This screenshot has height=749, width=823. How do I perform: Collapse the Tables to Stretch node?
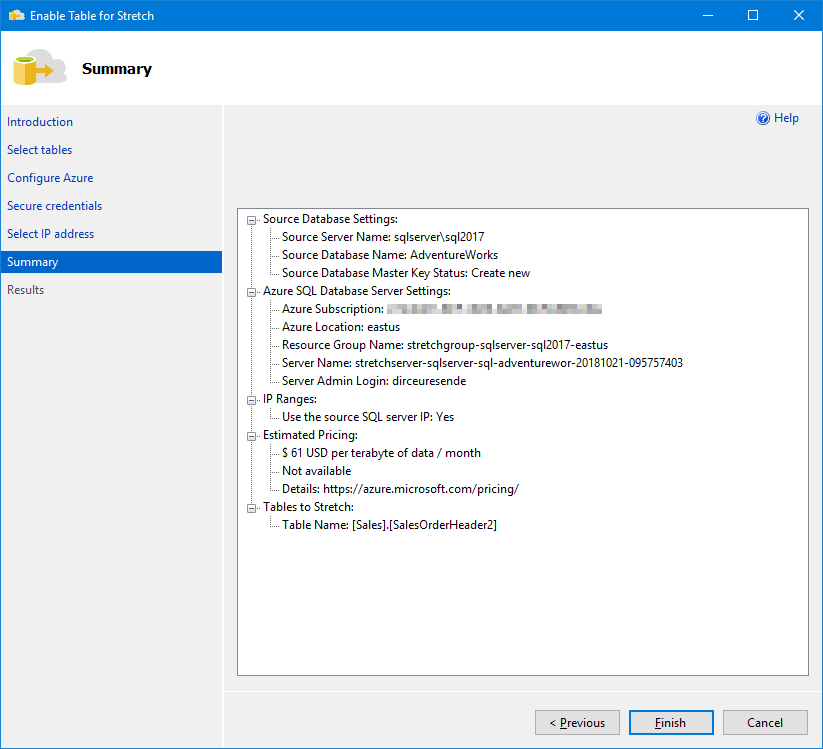coord(251,508)
